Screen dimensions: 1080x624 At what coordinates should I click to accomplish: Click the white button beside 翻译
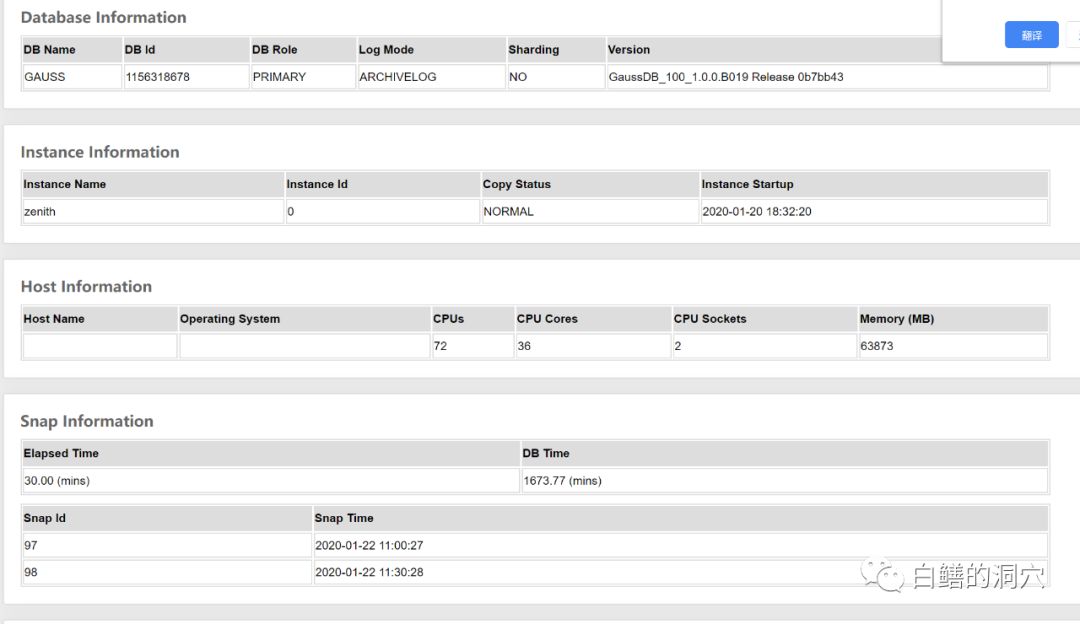(1073, 35)
